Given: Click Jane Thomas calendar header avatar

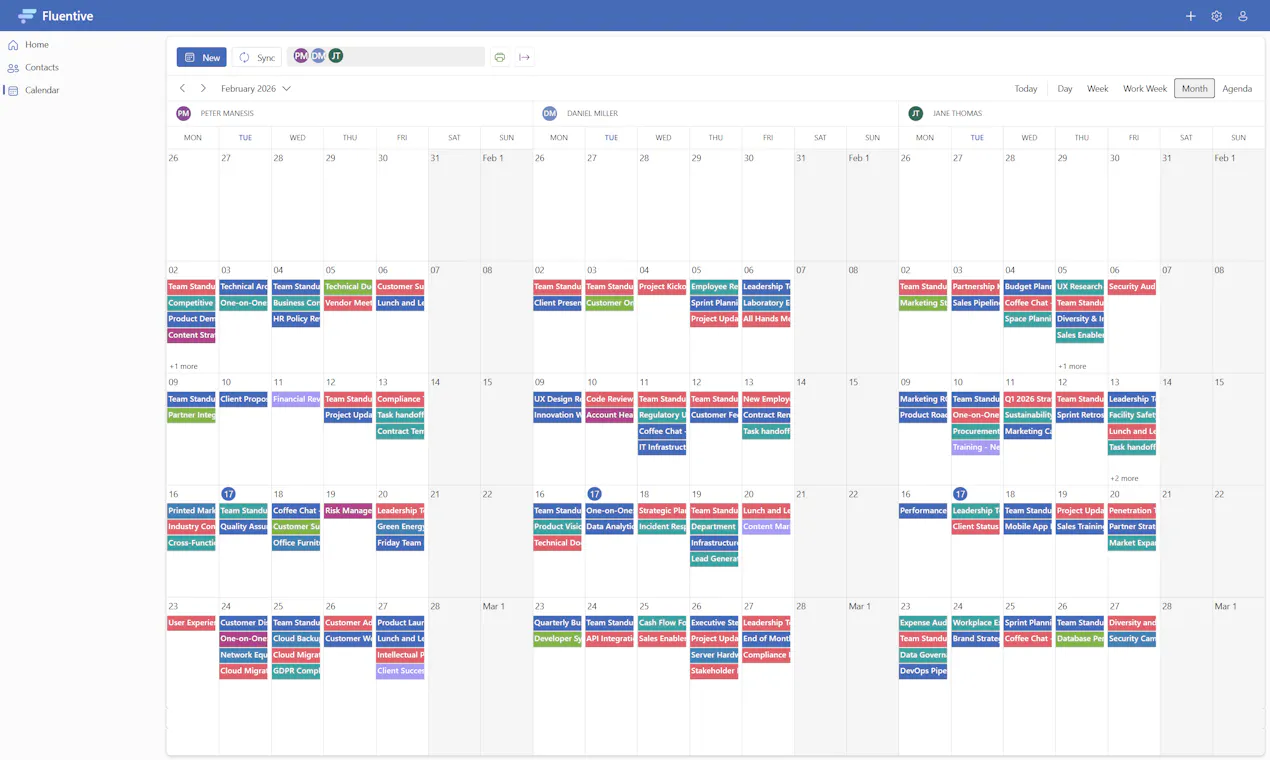Looking at the screenshot, I should click(916, 114).
